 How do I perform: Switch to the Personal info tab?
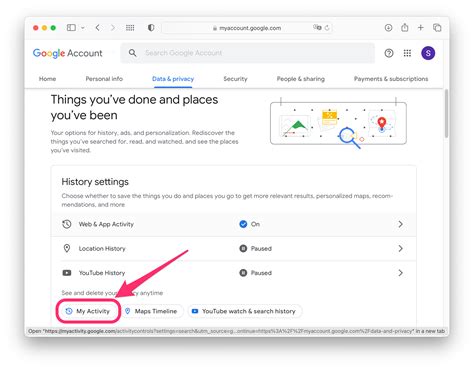point(104,79)
